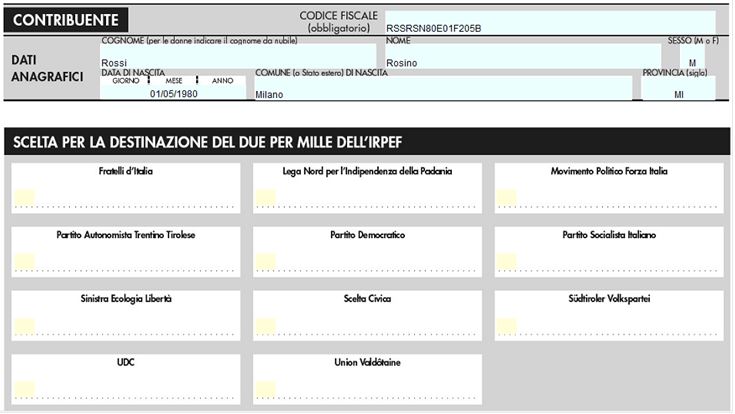Viewport: 735px width, 414px height.
Task: Tick the Partito Democratico choice box
Action: [266, 261]
